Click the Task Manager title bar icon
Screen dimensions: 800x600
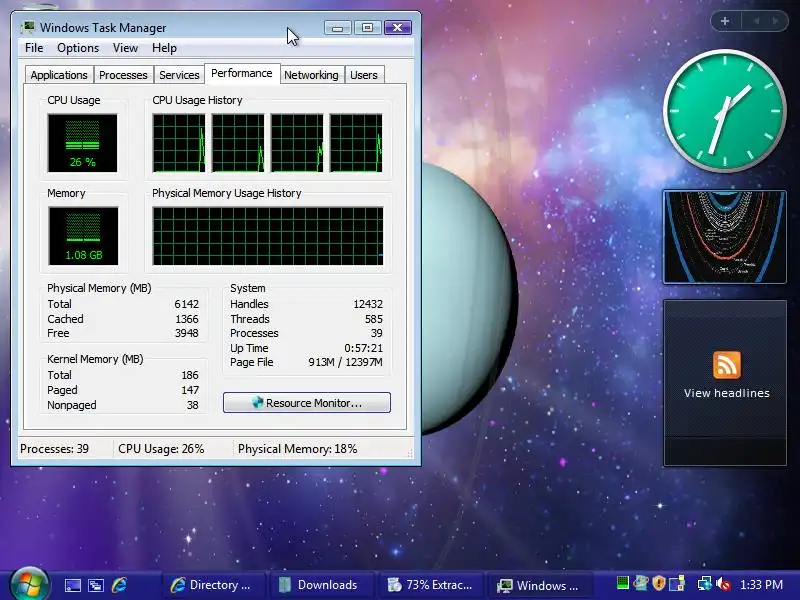click(x=28, y=27)
